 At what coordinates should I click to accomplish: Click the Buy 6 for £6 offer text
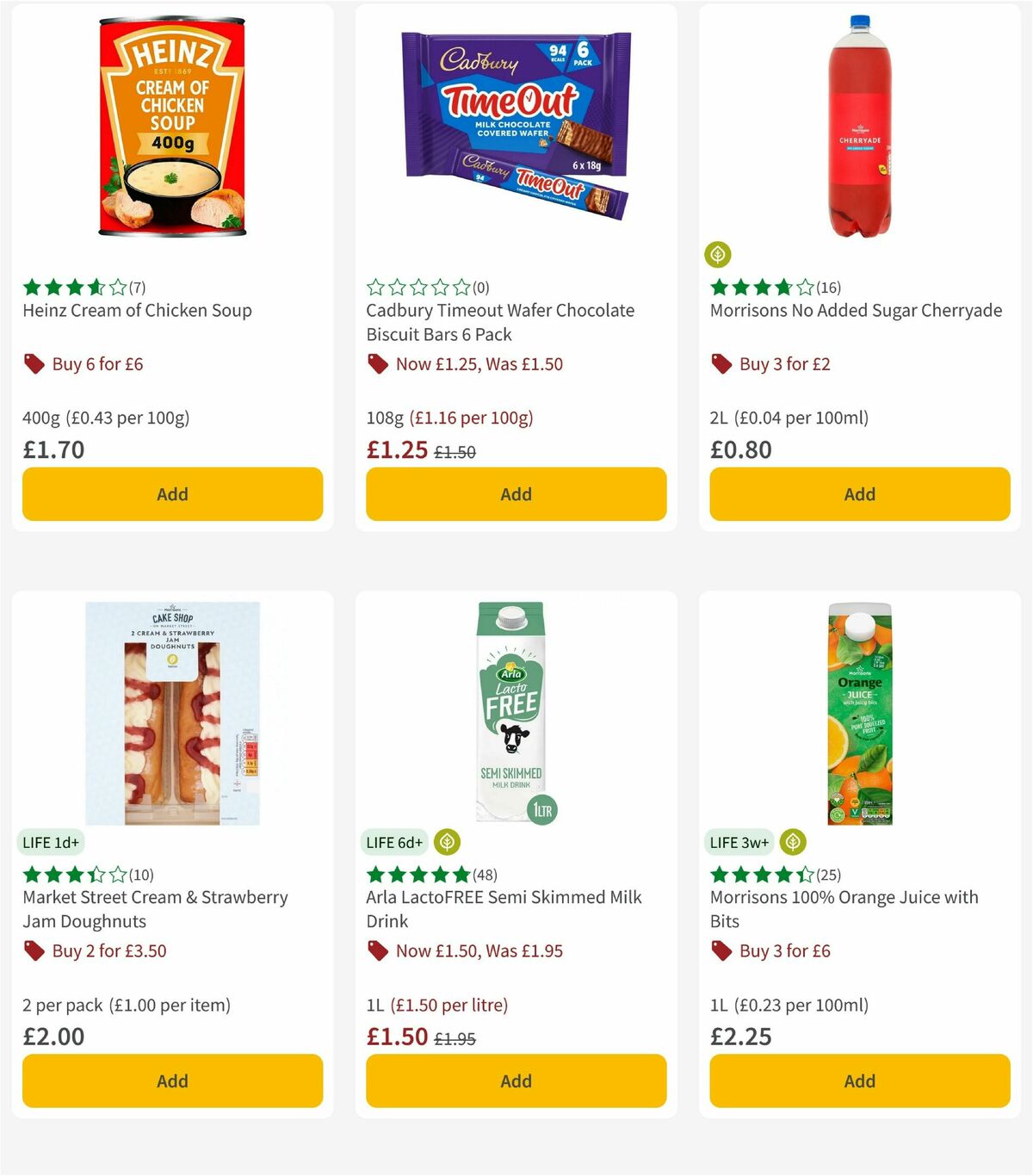[97, 364]
